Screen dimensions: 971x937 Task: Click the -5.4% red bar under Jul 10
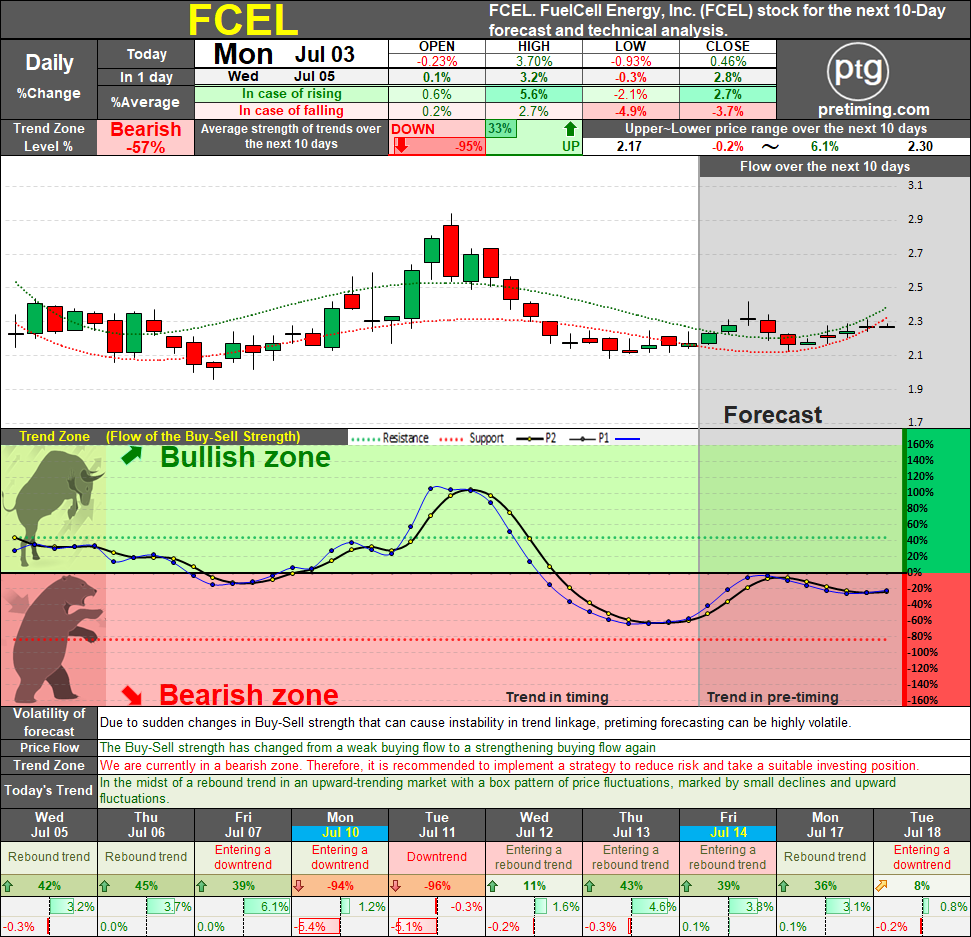[x=319, y=927]
